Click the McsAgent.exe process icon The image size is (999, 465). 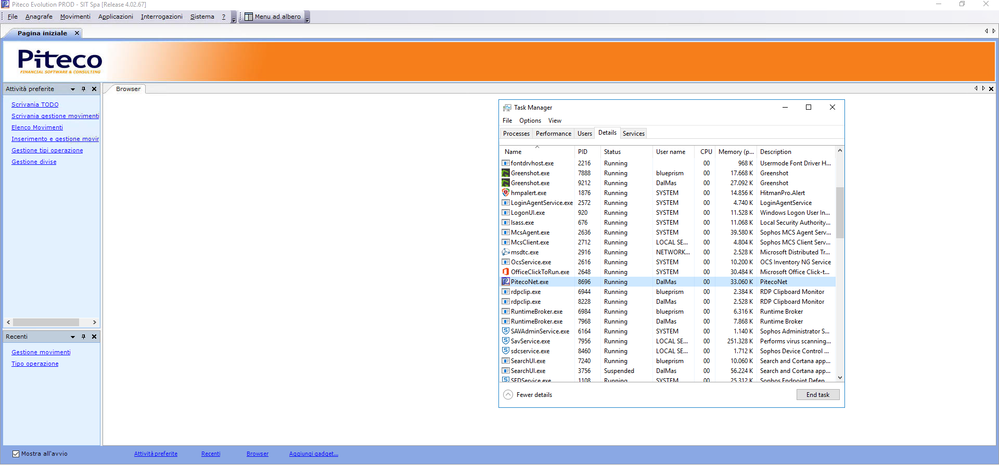coord(506,232)
